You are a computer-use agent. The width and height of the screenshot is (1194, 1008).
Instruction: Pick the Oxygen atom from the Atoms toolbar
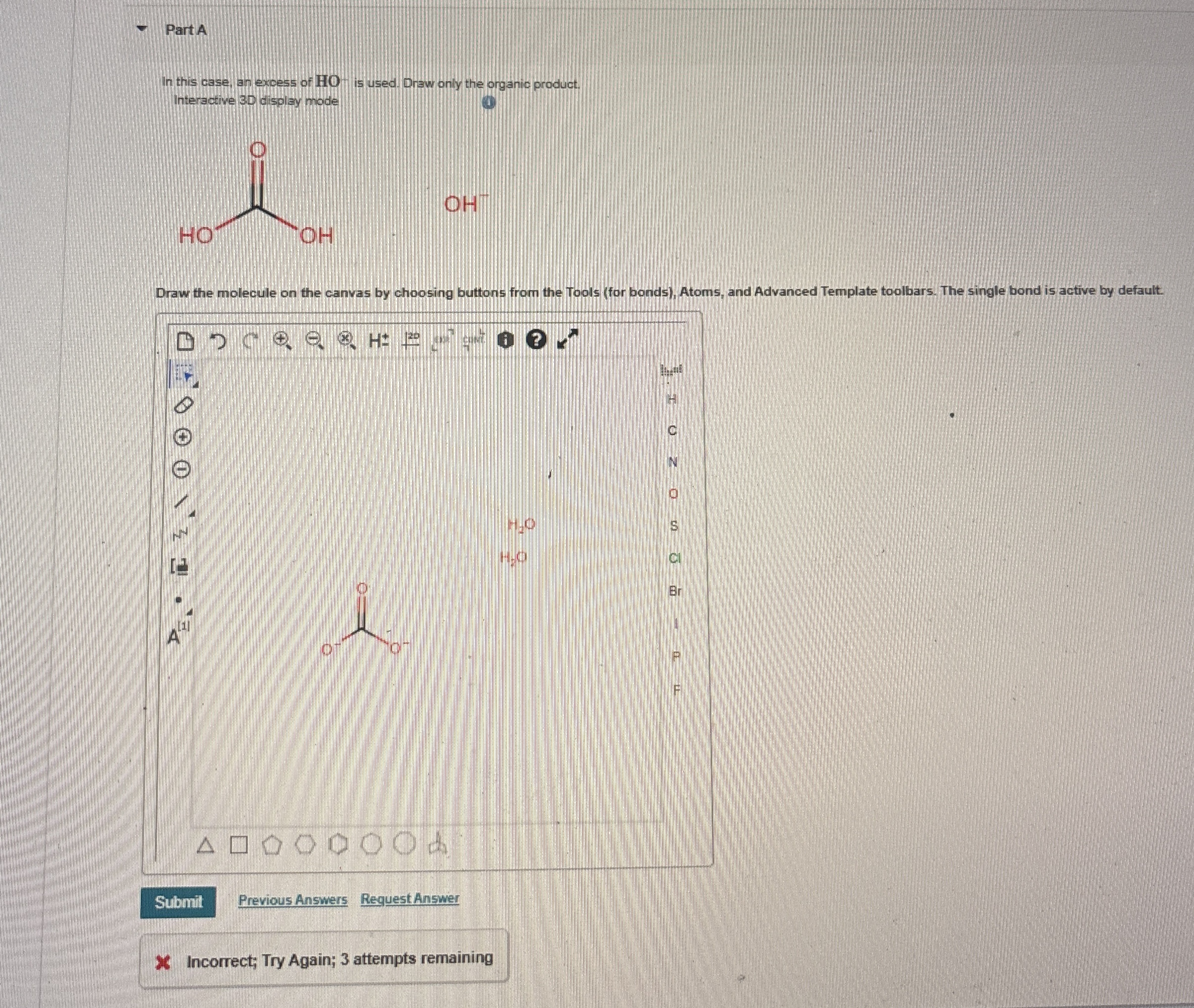pos(673,494)
